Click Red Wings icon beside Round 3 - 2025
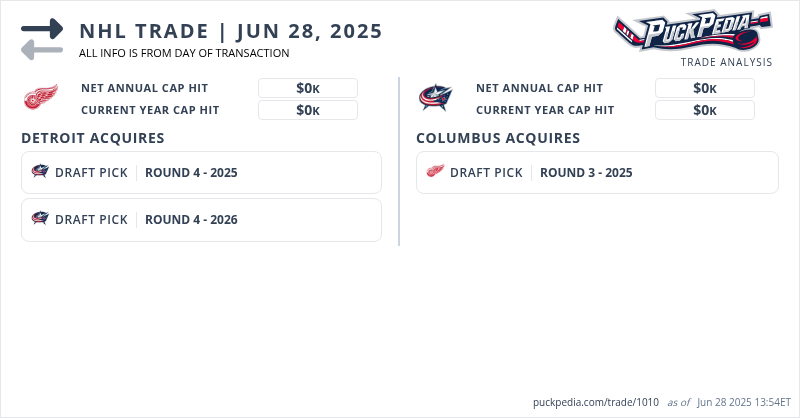The width and height of the screenshot is (800, 418). (x=435, y=172)
